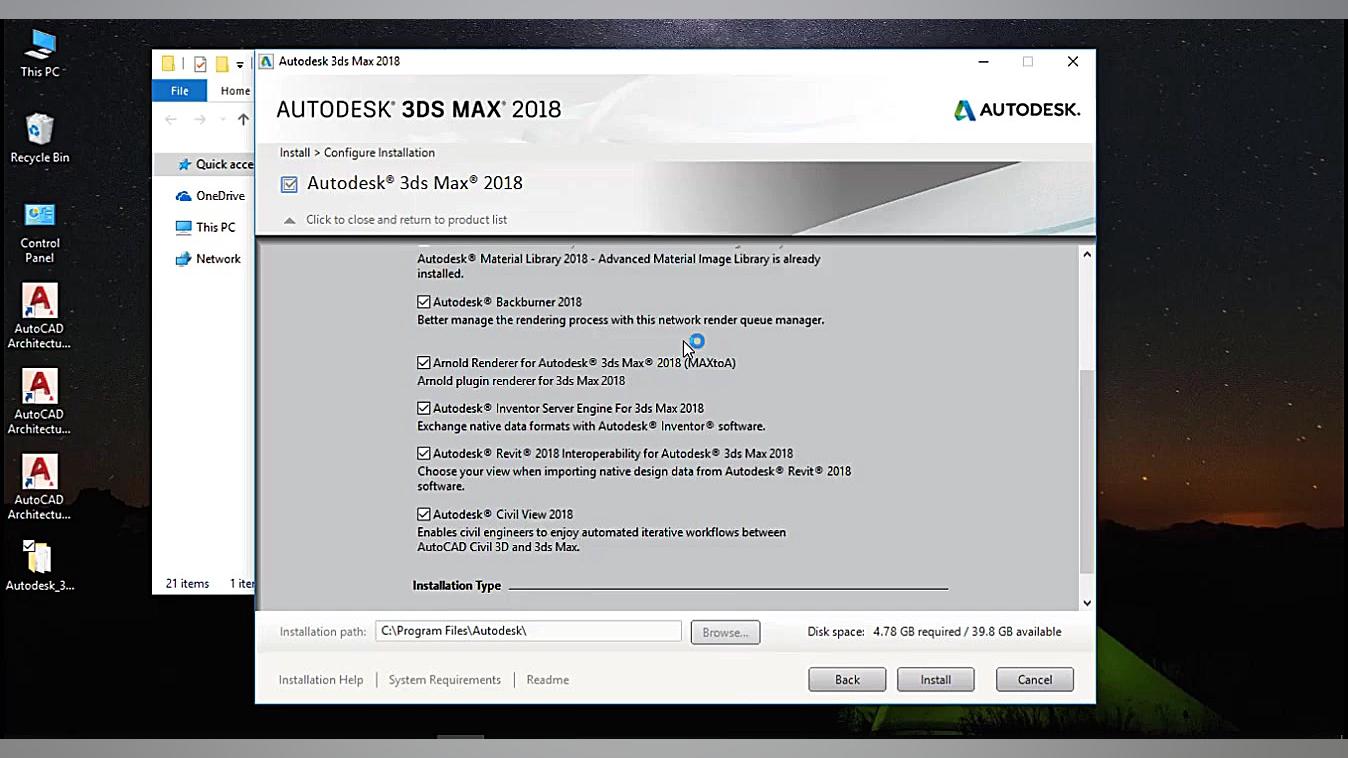The width and height of the screenshot is (1348, 758).
Task: Click the new folder icon in Explorer title bar
Action: point(222,64)
